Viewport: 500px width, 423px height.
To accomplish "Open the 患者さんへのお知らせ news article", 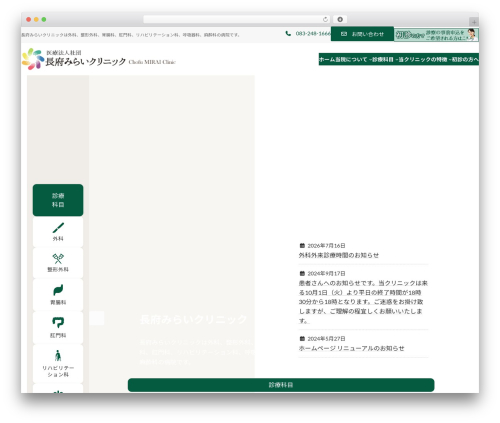I will coord(363,302).
